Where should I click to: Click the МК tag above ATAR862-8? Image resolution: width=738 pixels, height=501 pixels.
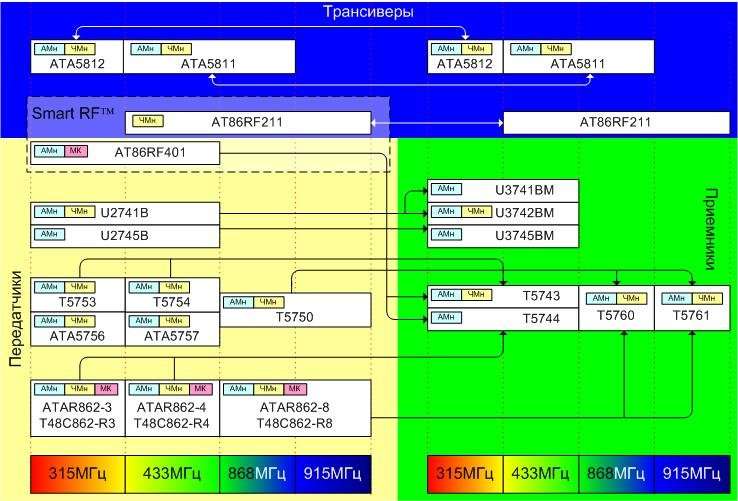[295, 389]
